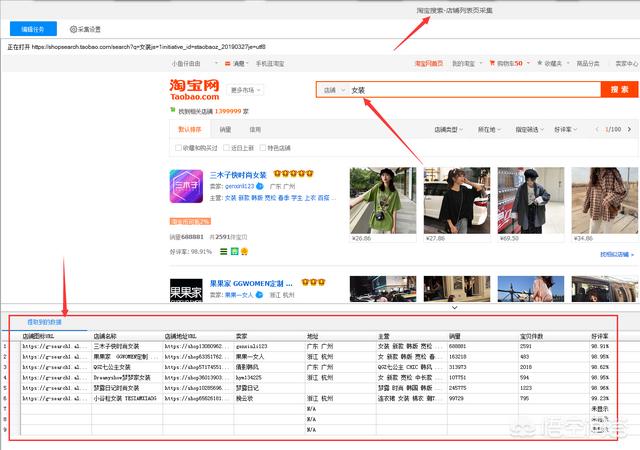Expand the filter dropdown left of 好评率
Screen dimensions: 640x450
tap(529, 129)
